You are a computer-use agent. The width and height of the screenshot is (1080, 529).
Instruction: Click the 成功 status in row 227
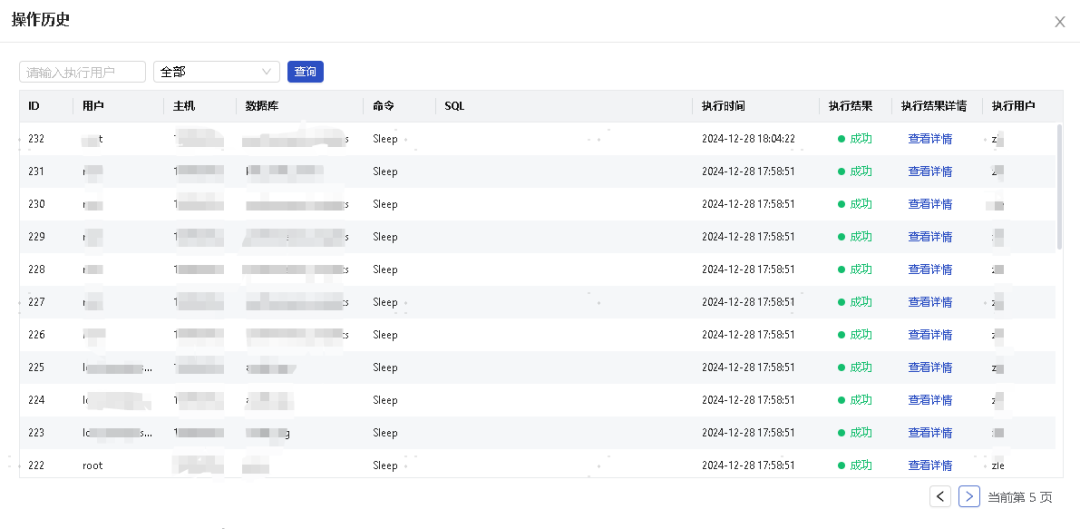855,302
